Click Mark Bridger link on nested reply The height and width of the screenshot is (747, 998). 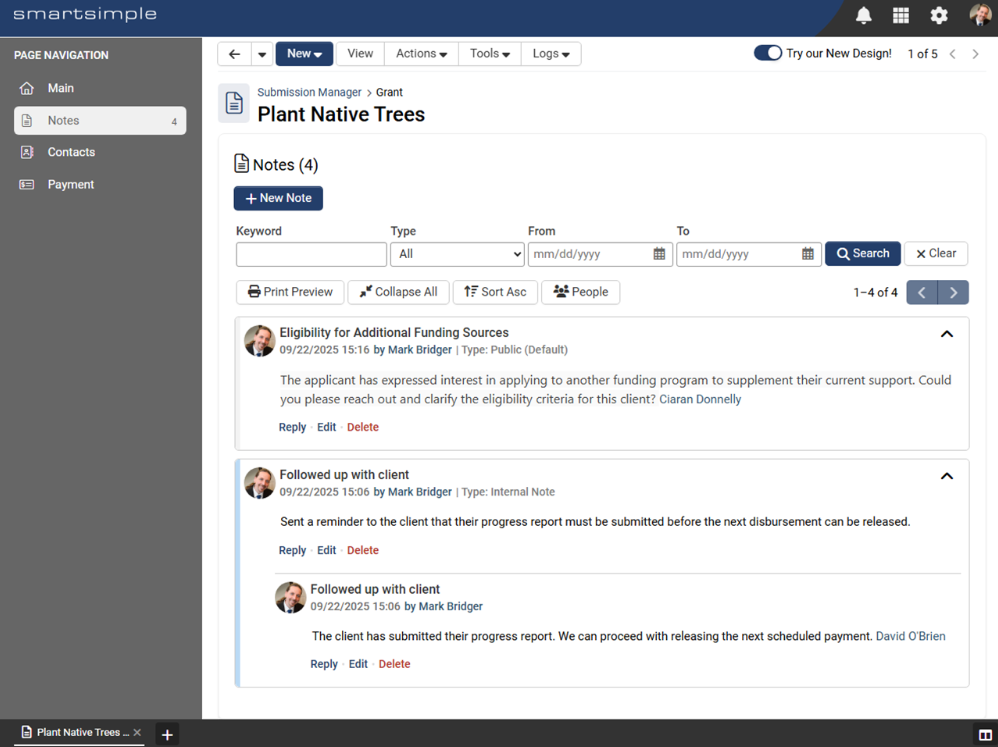coord(451,606)
